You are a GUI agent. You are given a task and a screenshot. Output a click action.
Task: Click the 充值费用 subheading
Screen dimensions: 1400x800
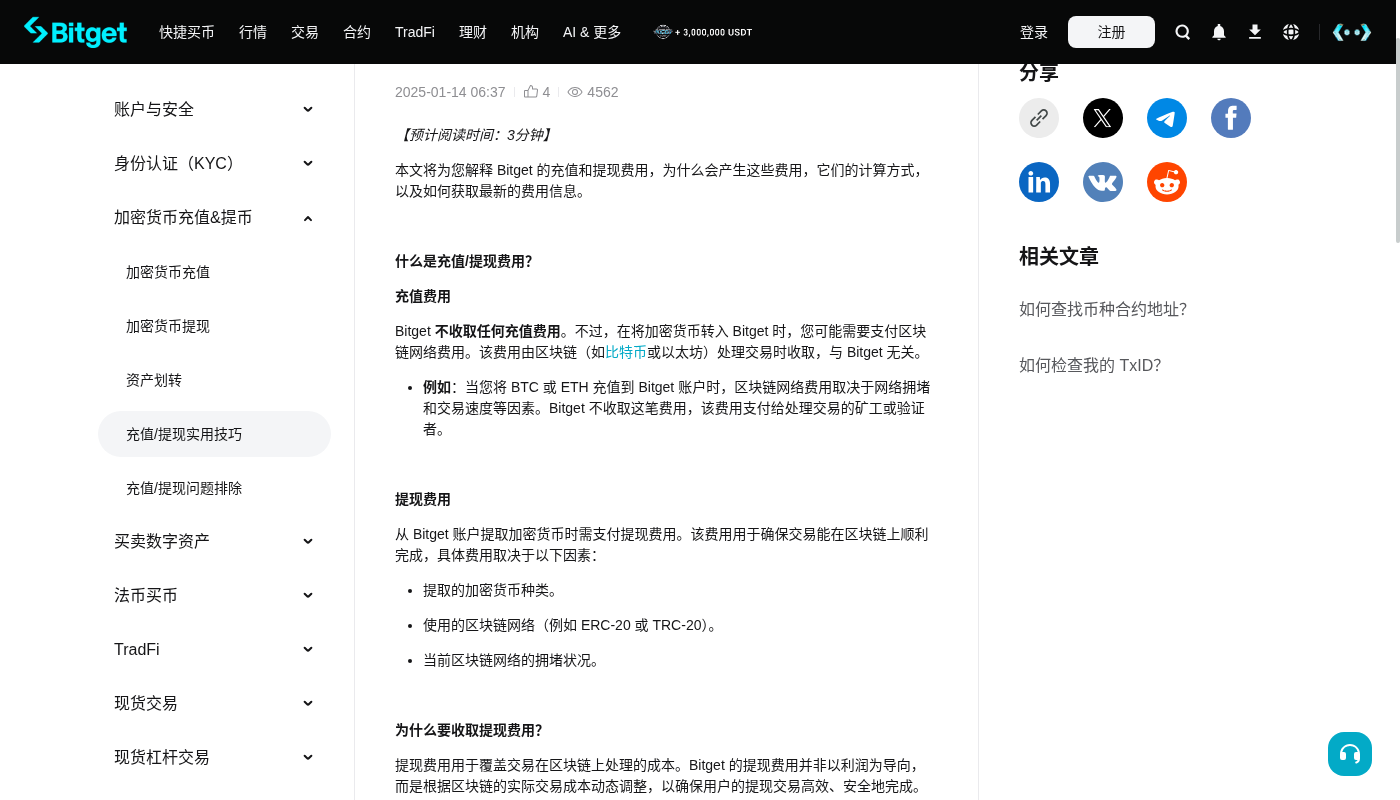pos(423,296)
